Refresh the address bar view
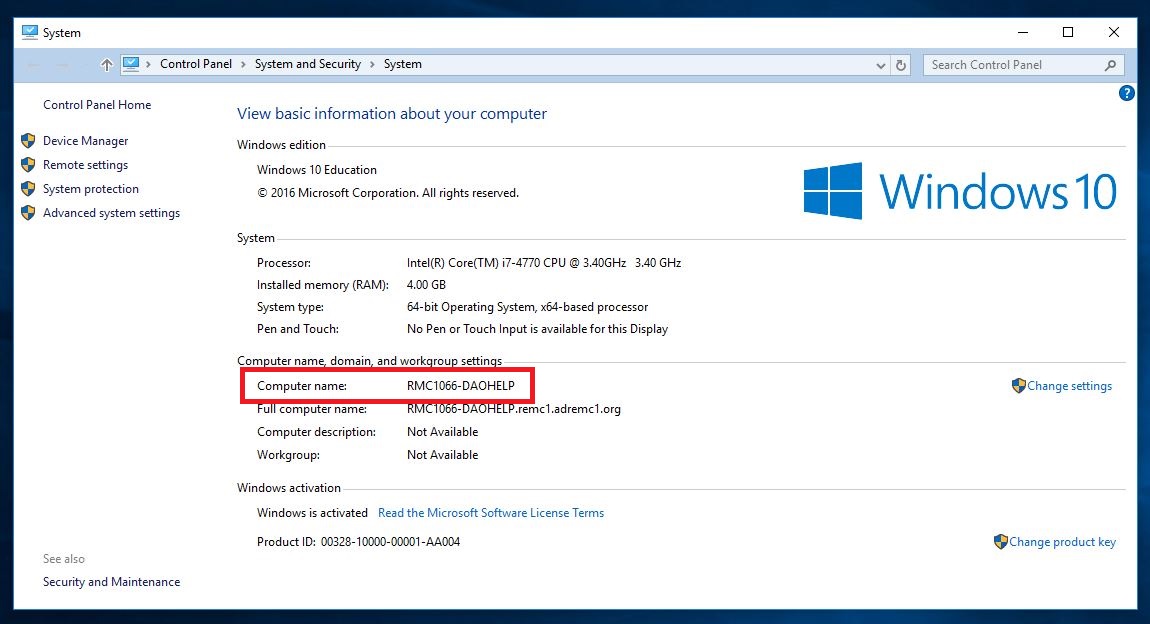 (901, 65)
